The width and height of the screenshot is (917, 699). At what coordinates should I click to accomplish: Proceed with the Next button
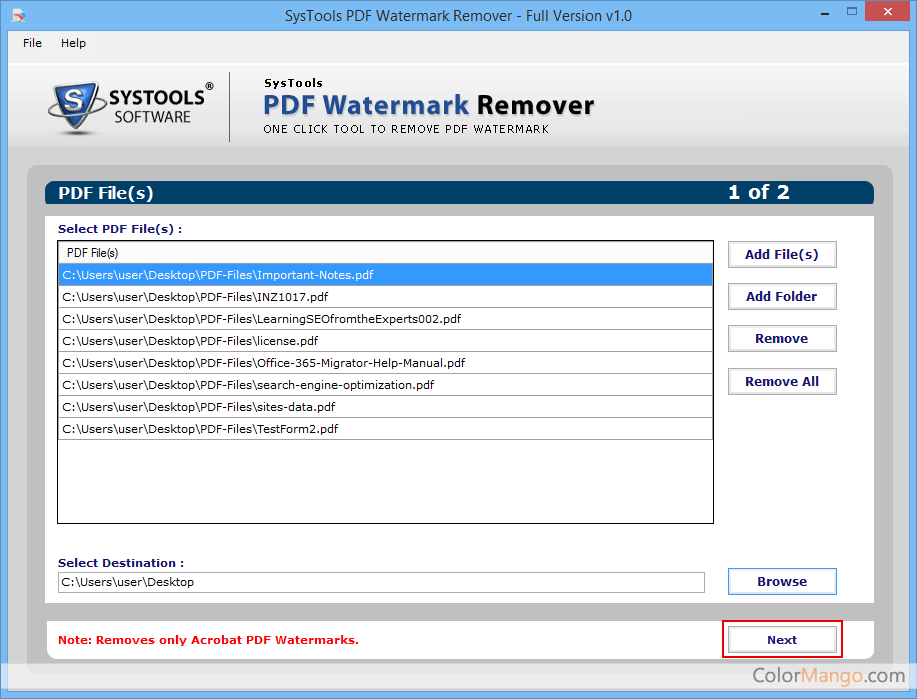tap(781, 640)
